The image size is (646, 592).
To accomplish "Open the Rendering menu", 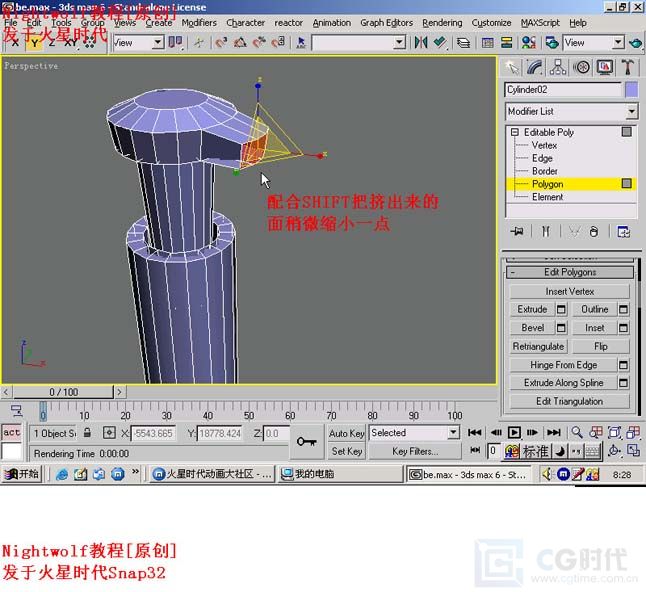I will (x=442, y=23).
